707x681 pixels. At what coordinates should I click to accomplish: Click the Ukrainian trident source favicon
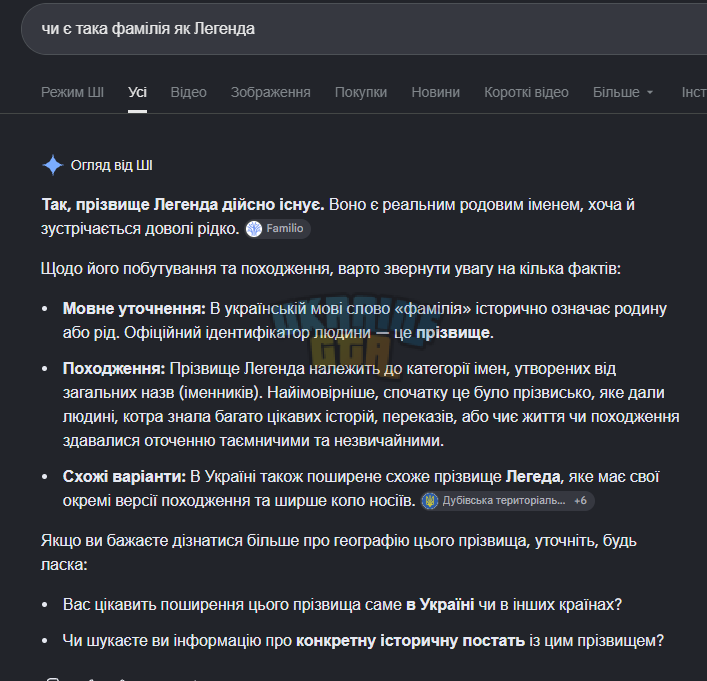(430, 501)
